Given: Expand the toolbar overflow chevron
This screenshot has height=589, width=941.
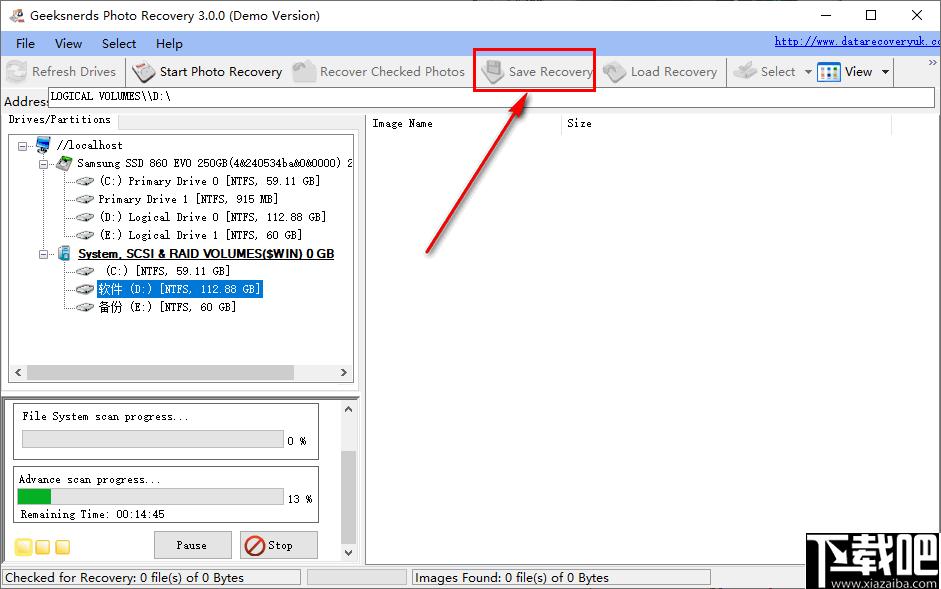Looking at the screenshot, I should [x=932, y=62].
